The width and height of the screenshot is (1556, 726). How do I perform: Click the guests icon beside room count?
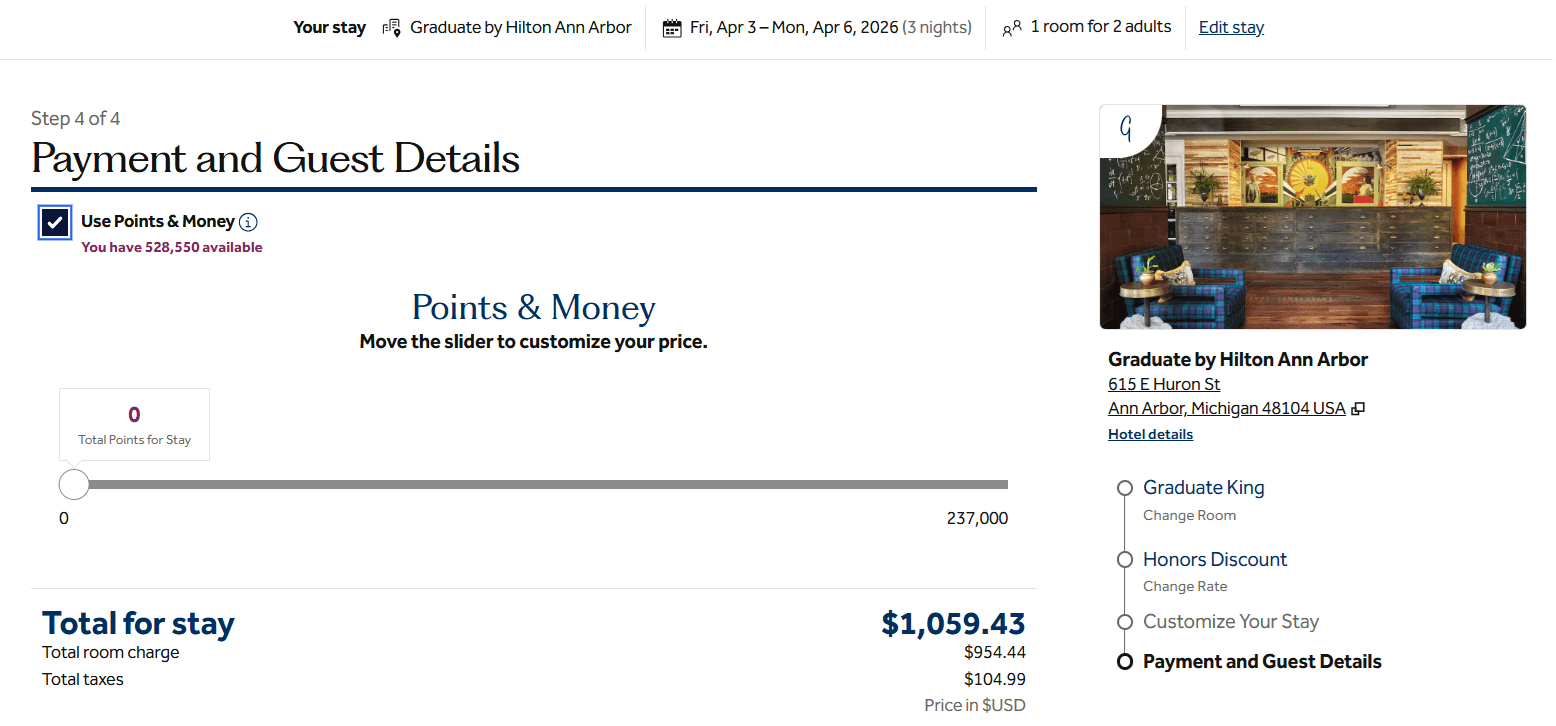pos(1011,28)
